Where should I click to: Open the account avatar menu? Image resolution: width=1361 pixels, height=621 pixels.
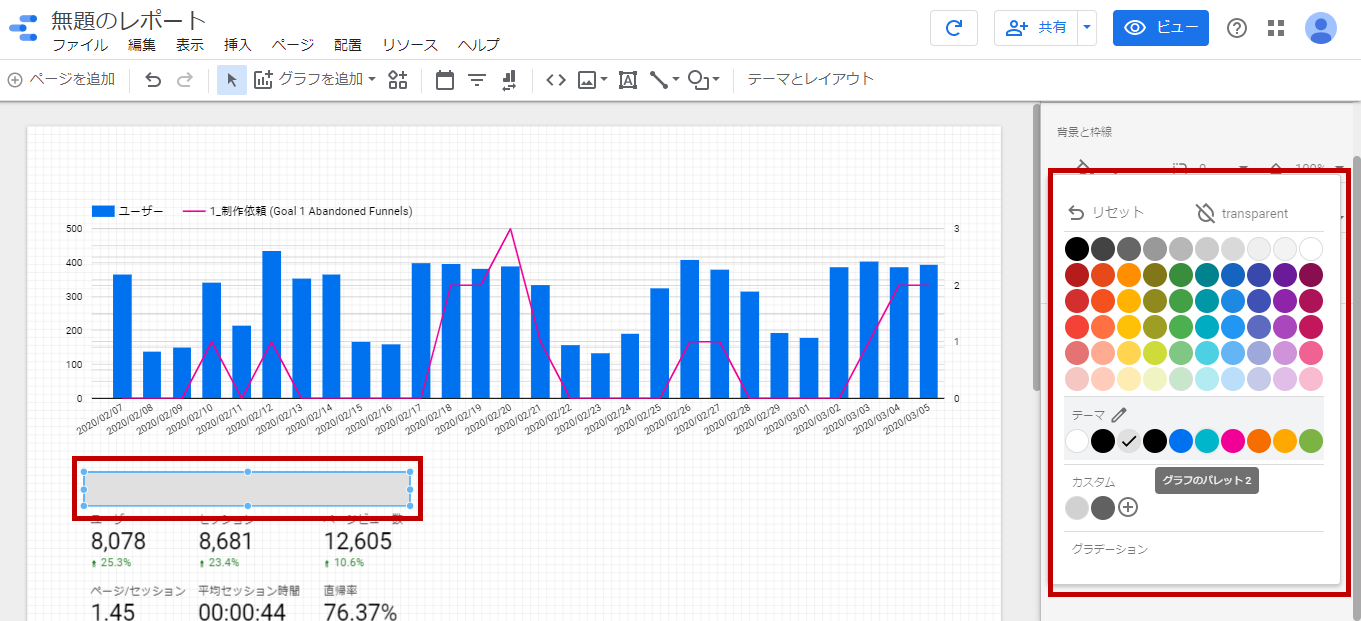(1321, 28)
